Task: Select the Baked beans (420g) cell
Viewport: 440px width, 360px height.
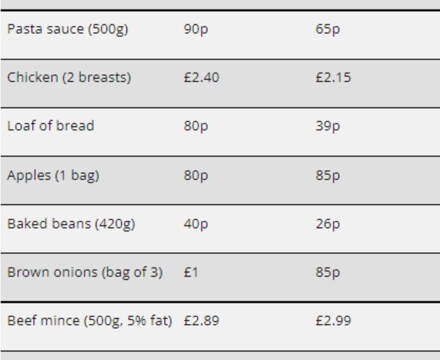Action: 71,224
